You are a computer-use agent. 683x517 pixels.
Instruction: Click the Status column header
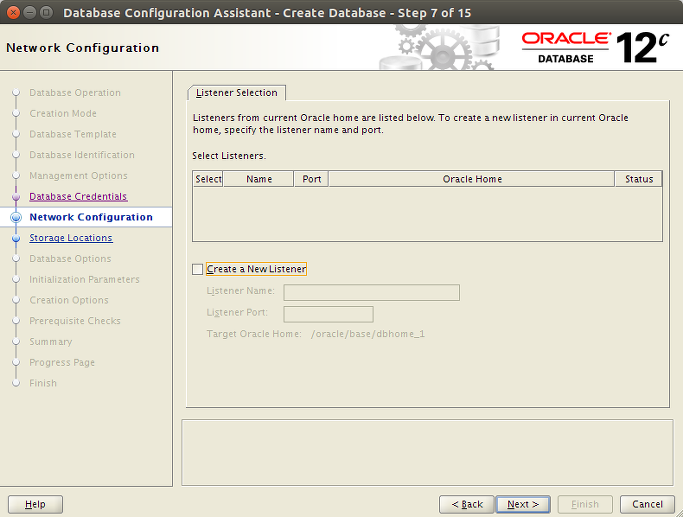tap(639, 179)
